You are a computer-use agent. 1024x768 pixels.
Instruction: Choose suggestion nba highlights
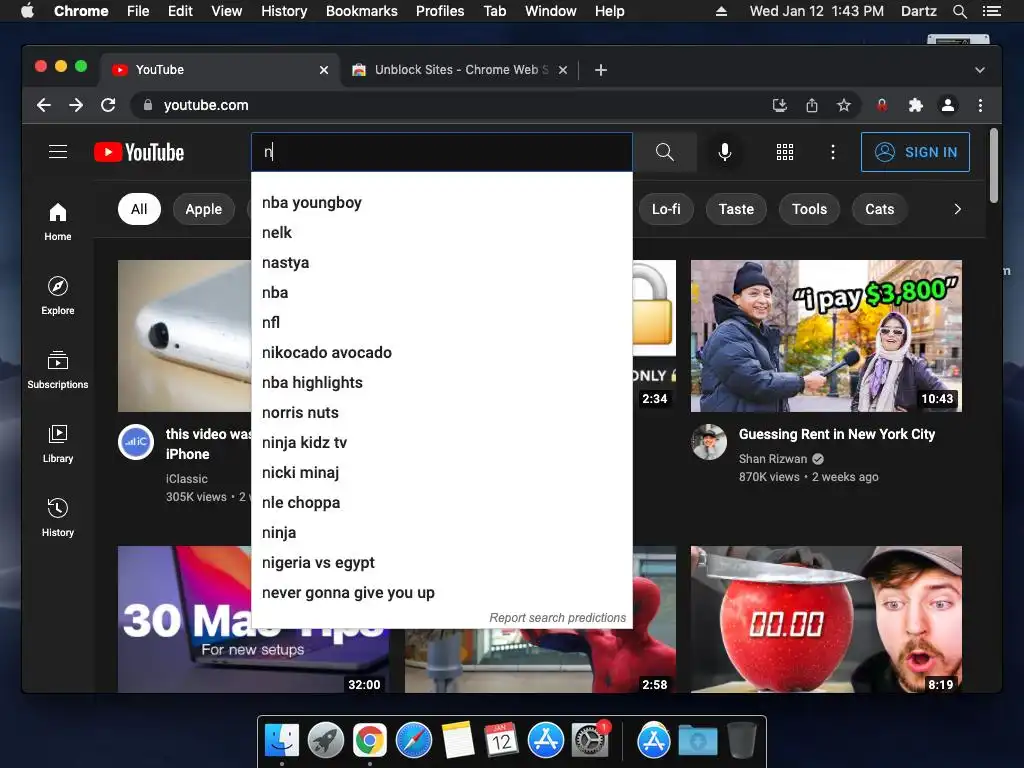[x=441, y=383]
